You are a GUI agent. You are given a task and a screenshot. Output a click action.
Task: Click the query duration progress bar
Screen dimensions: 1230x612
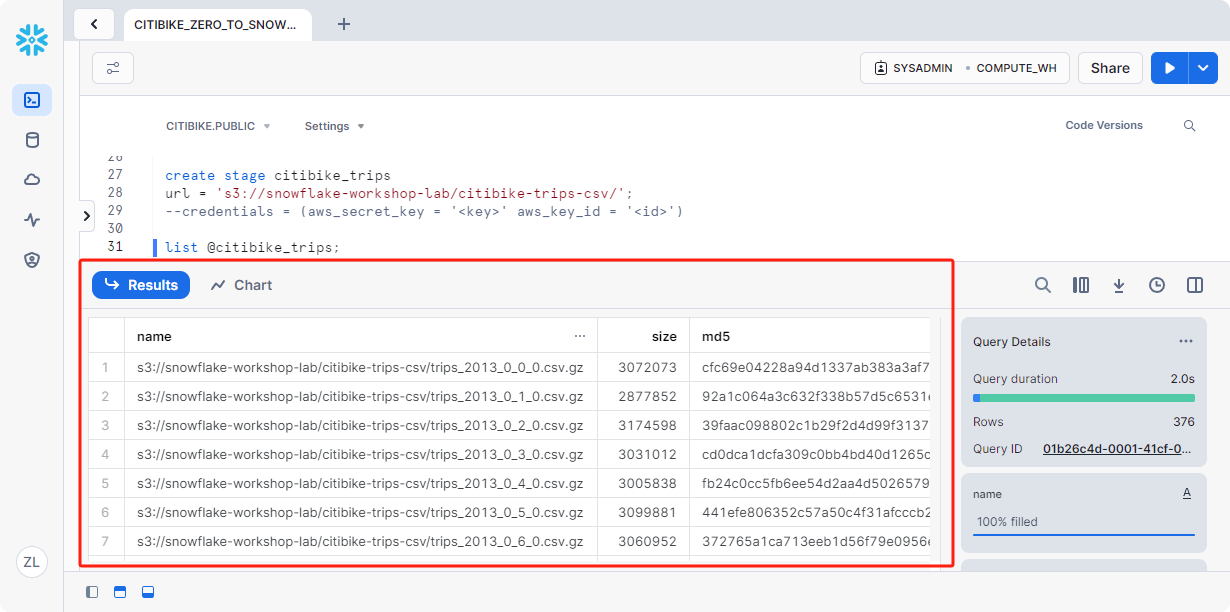tap(1083, 398)
